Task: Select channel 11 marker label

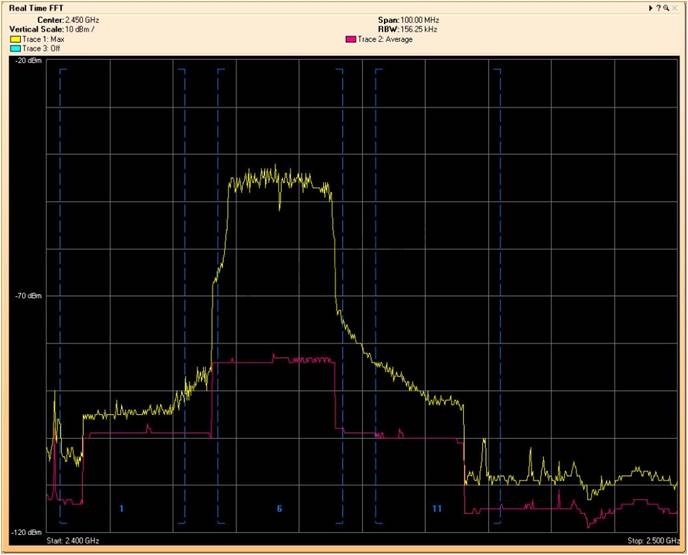Action: (437, 508)
